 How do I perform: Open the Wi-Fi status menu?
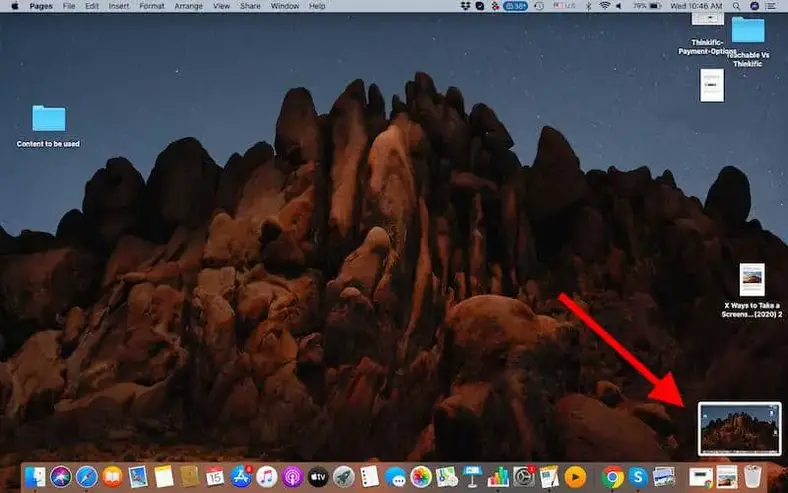605,6
